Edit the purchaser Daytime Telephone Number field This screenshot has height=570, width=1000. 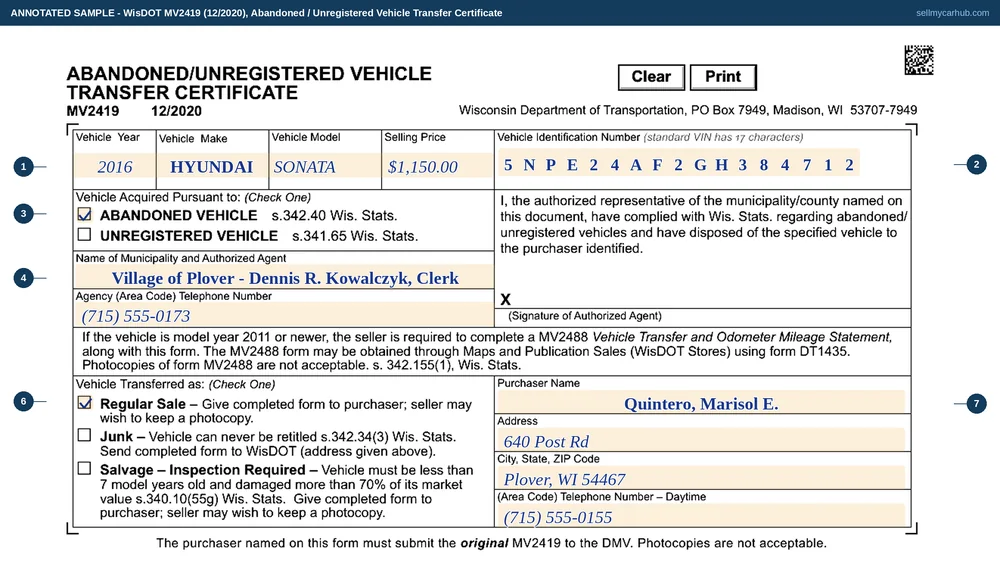coord(701,516)
